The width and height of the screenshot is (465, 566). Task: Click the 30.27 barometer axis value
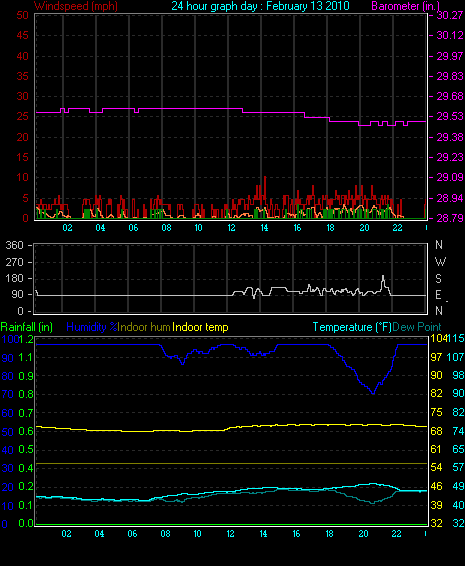[x=450, y=15]
